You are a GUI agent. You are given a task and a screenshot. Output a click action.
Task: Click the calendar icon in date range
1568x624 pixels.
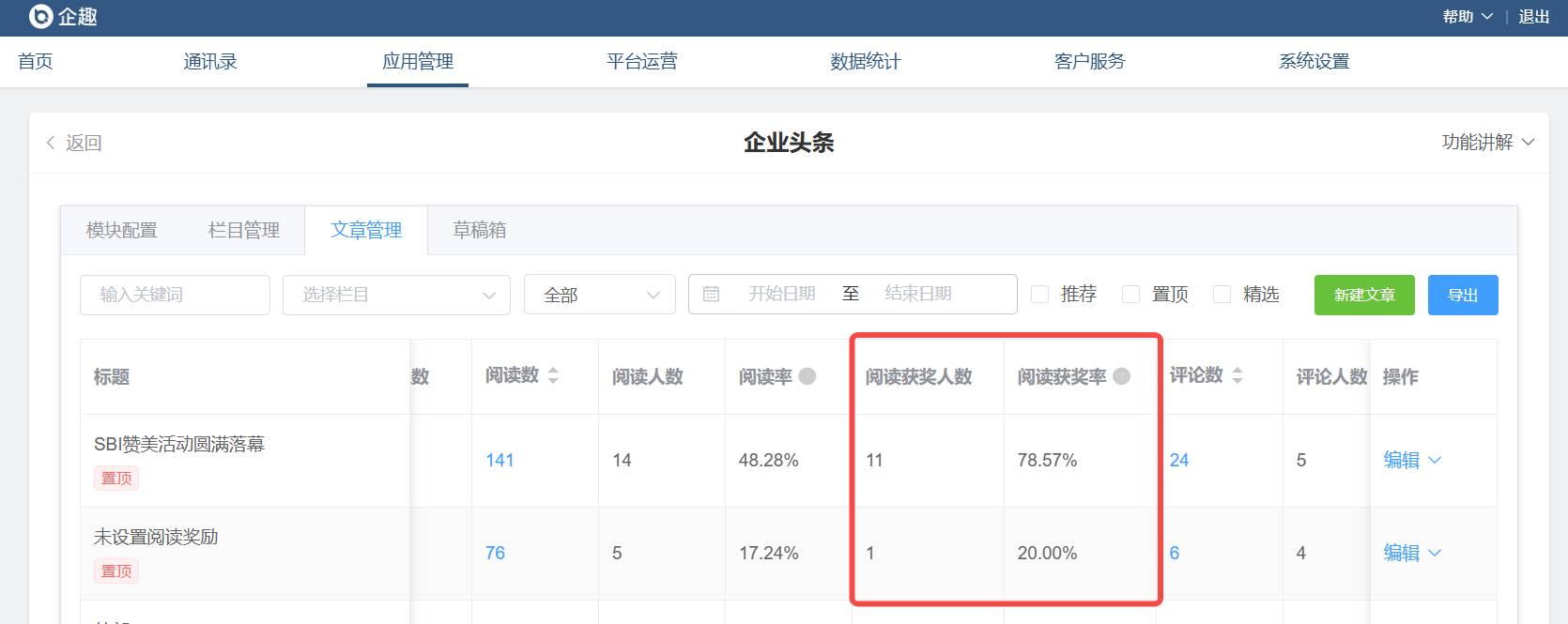711,295
